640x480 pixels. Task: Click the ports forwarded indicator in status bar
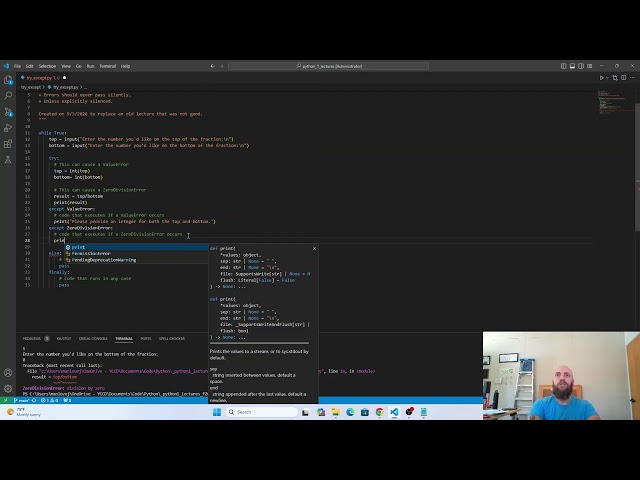click(67, 400)
